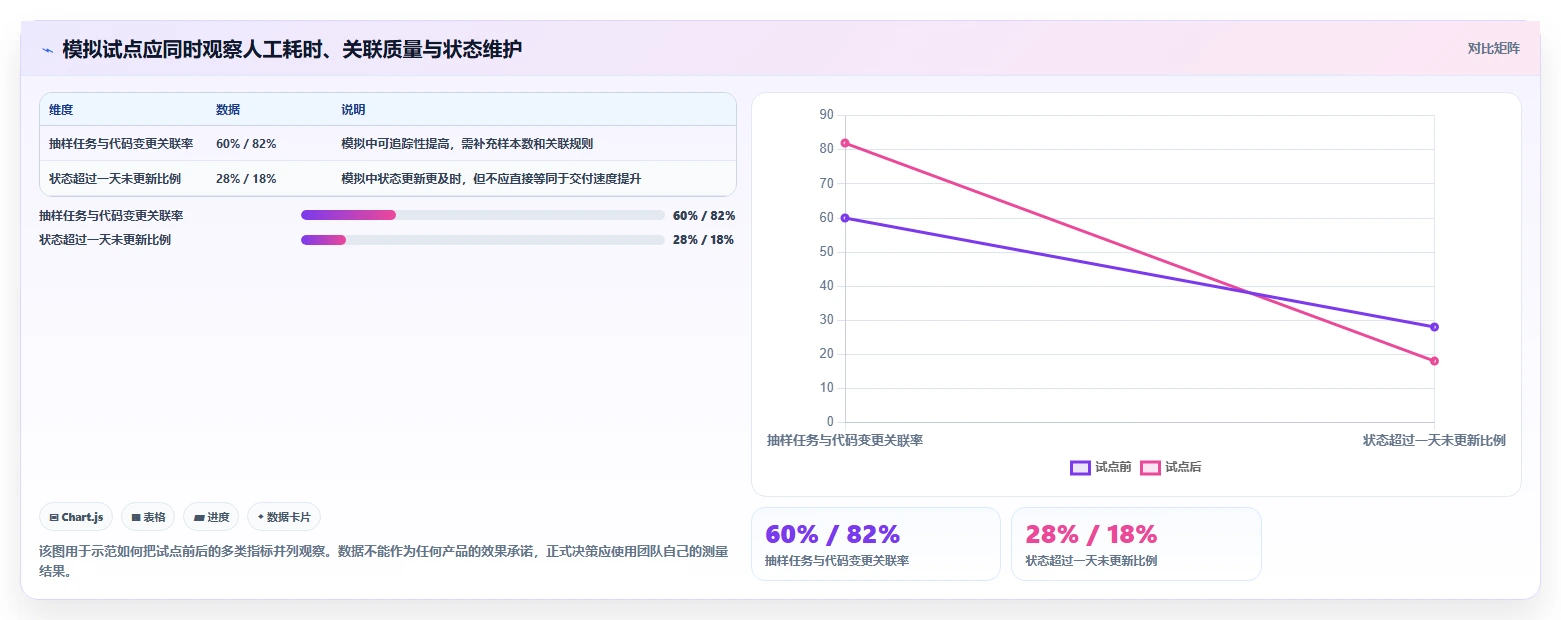Click the 模拟中状态更新更及时 description cell
Image resolution: width=1561 pixels, height=620 pixels.
pos(491,179)
